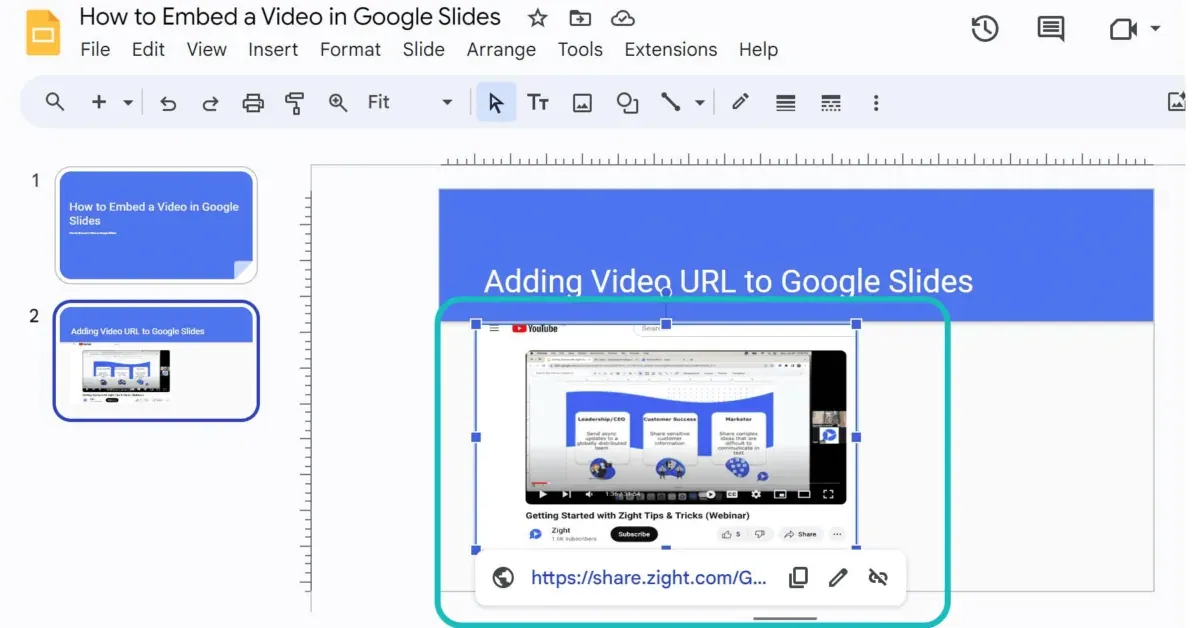This screenshot has width=1200, height=628.
Task: Click the remove link icon
Action: point(879,577)
